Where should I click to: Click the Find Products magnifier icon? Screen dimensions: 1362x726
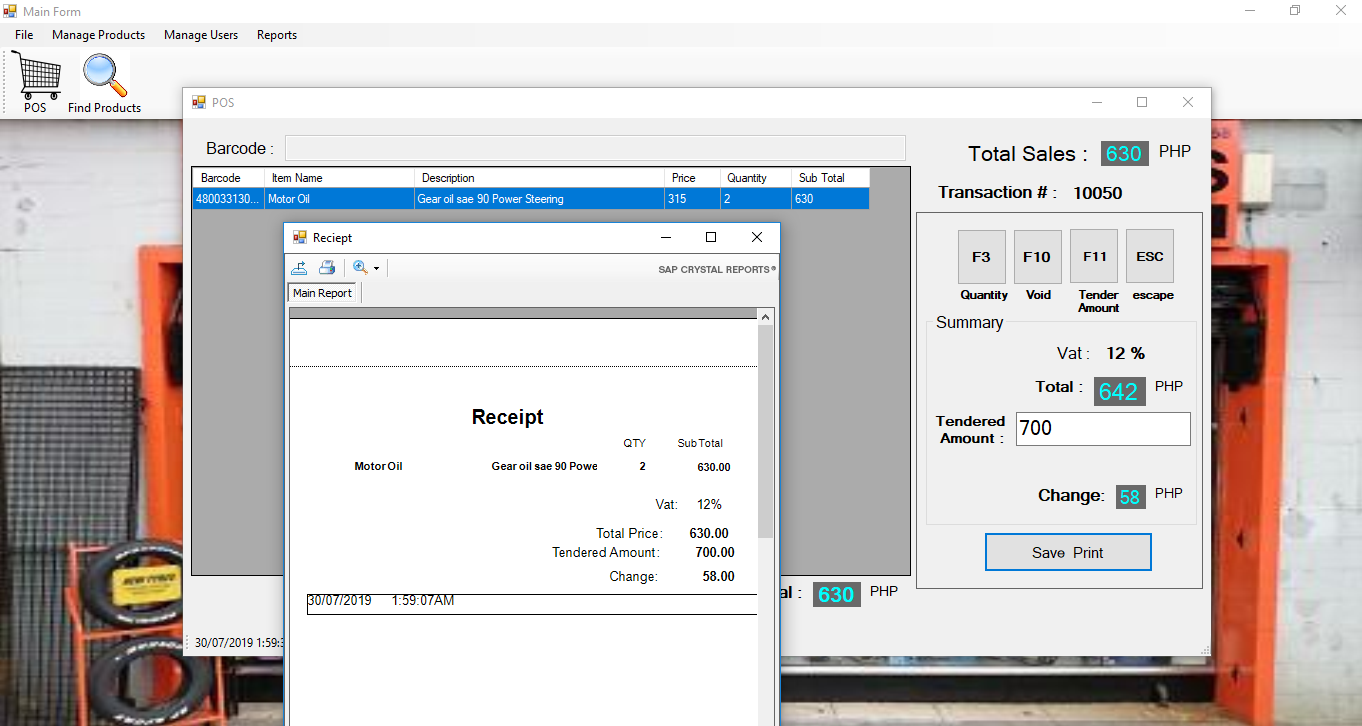coord(104,75)
